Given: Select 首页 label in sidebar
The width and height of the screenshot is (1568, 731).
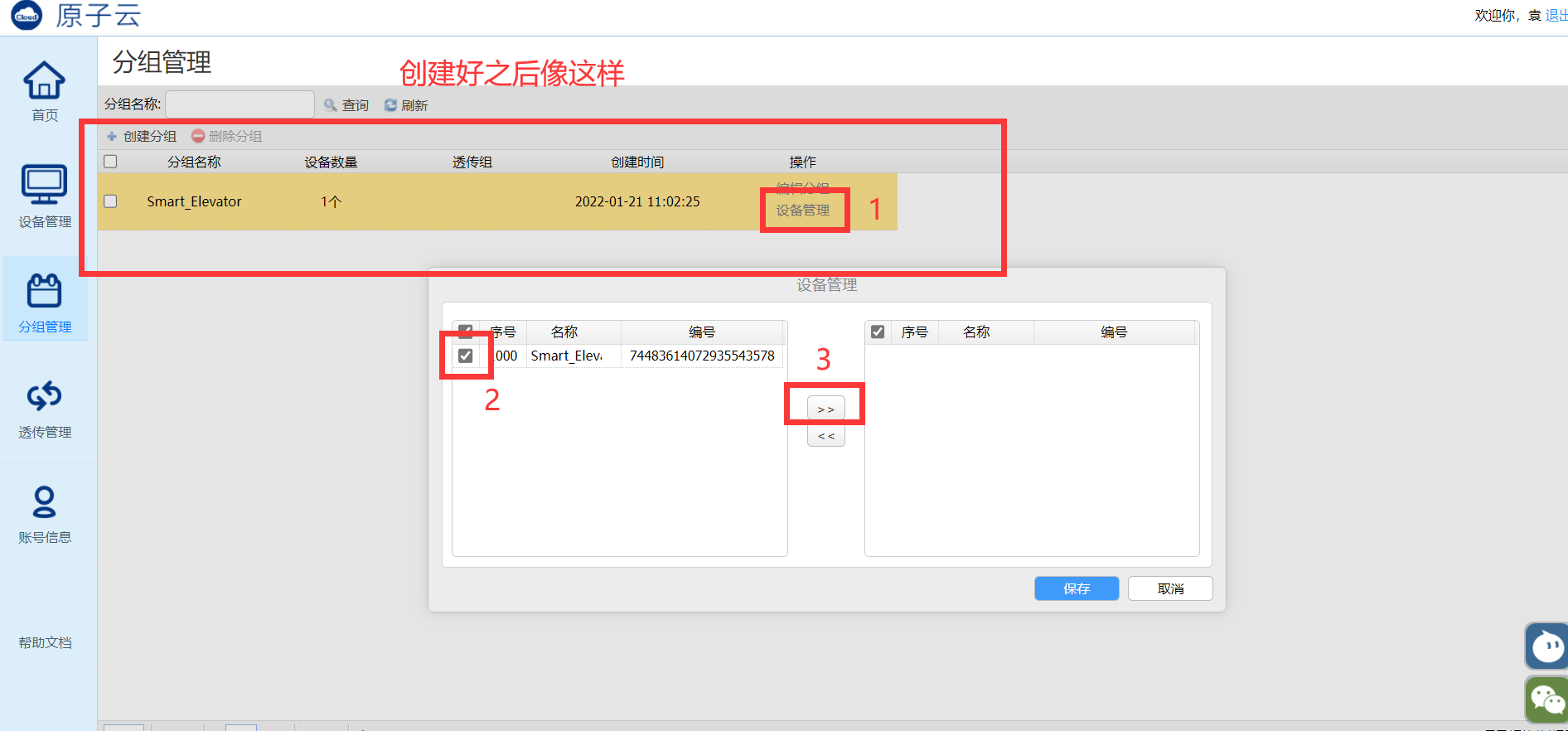Looking at the screenshot, I should click(x=45, y=115).
